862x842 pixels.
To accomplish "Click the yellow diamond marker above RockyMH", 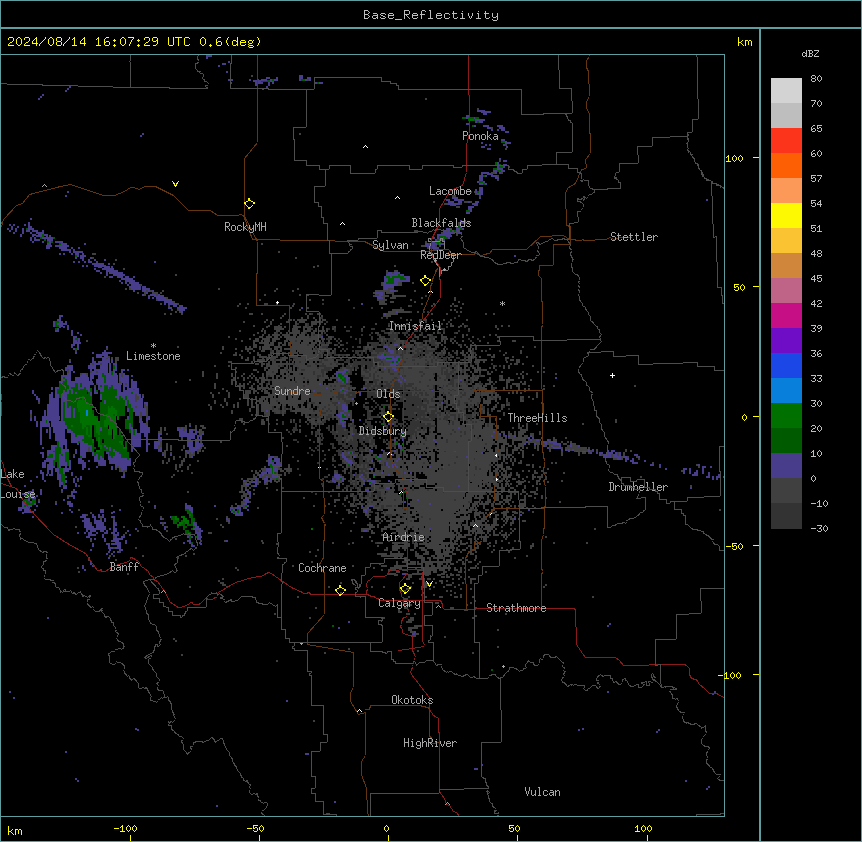I will (249, 203).
